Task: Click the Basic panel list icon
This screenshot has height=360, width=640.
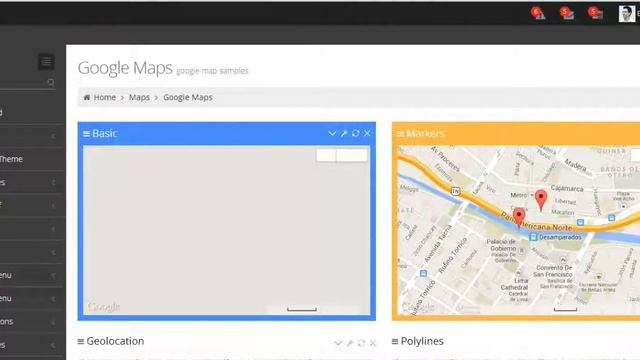Action: pos(87,133)
